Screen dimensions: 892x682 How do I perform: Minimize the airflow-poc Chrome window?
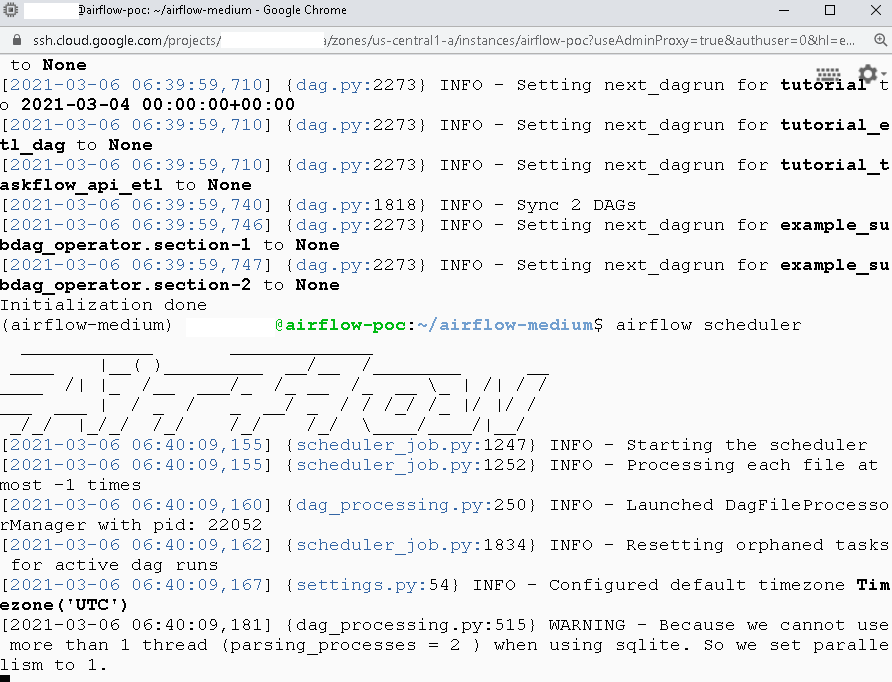coord(786,11)
